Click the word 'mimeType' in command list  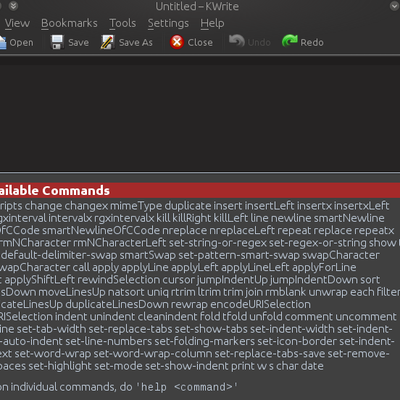coord(136,206)
